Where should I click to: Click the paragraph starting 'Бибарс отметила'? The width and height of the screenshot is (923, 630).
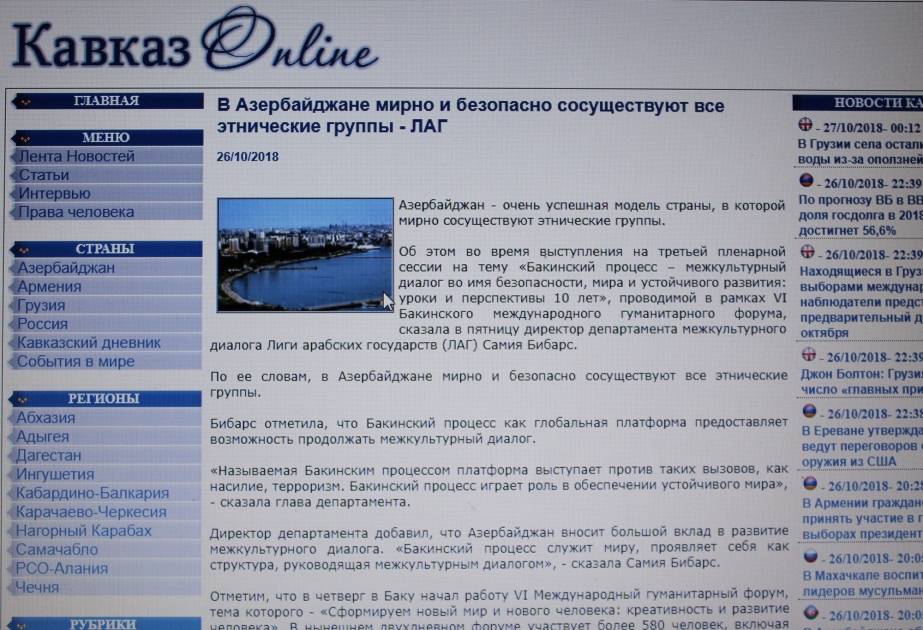coord(499,430)
